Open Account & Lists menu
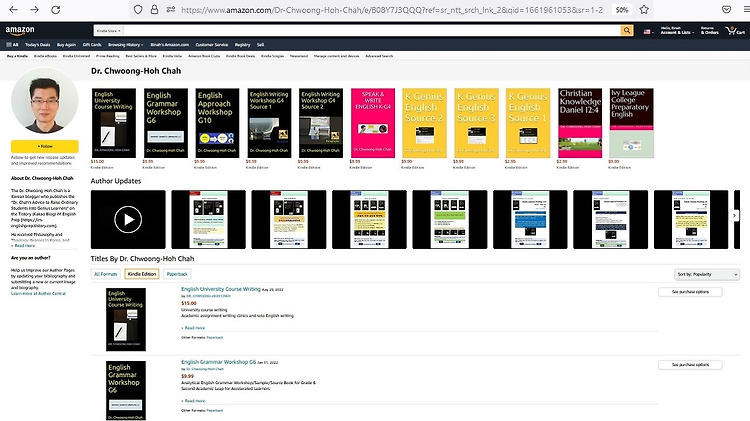Image resolution: width=750 pixels, height=421 pixels. pyautogui.click(x=676, y=31)
